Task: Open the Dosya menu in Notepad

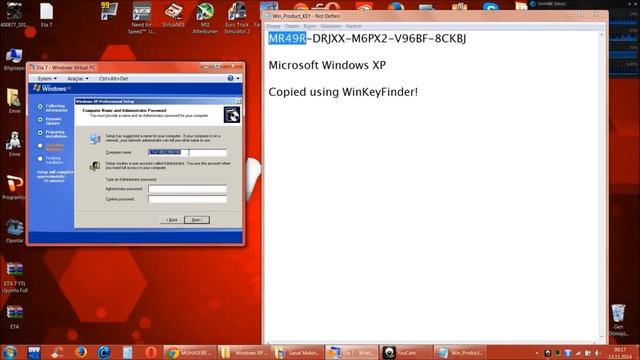Action: click(273, 26)
